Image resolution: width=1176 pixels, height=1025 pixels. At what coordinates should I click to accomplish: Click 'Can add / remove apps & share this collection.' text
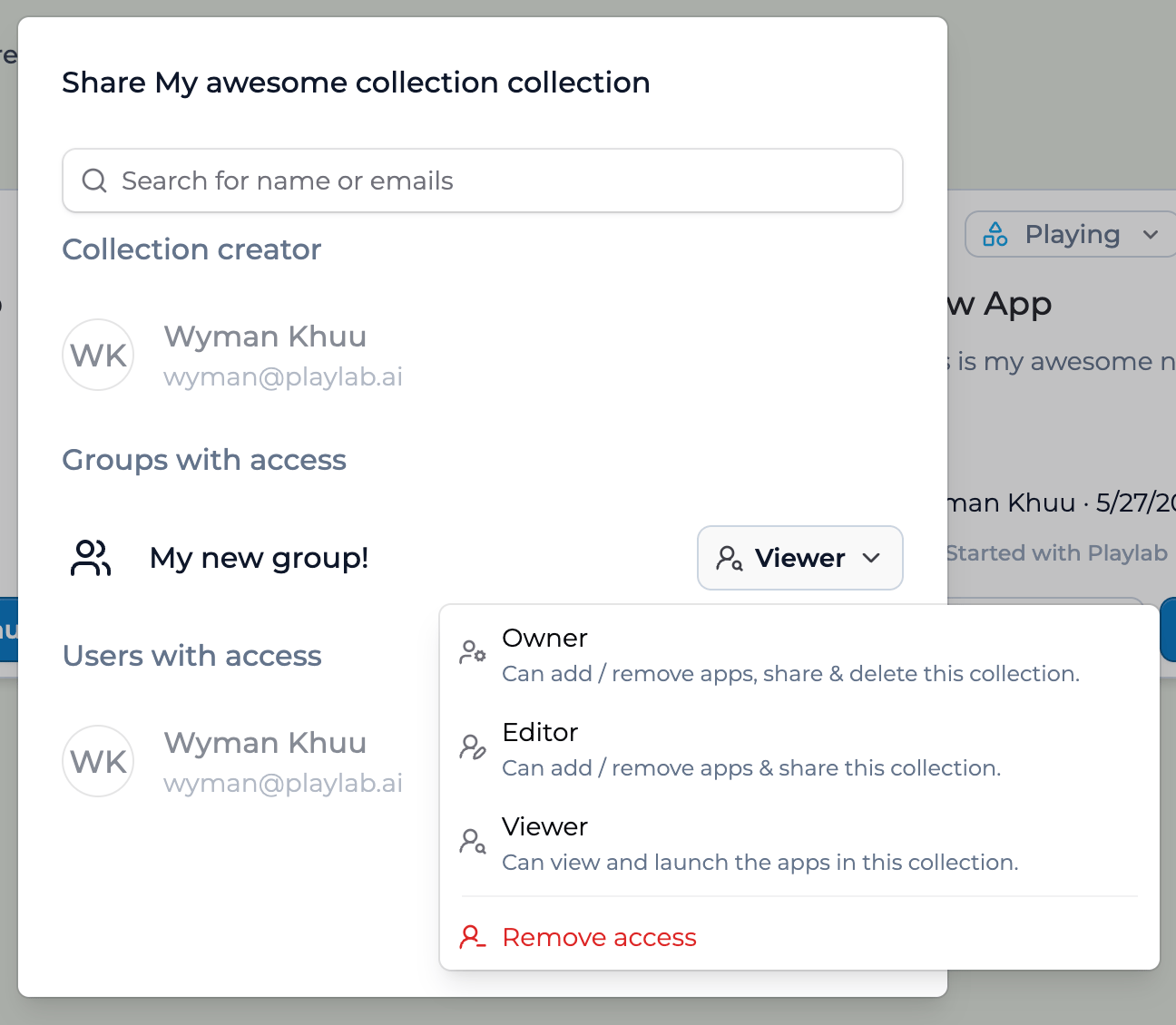tap(751, 768)
